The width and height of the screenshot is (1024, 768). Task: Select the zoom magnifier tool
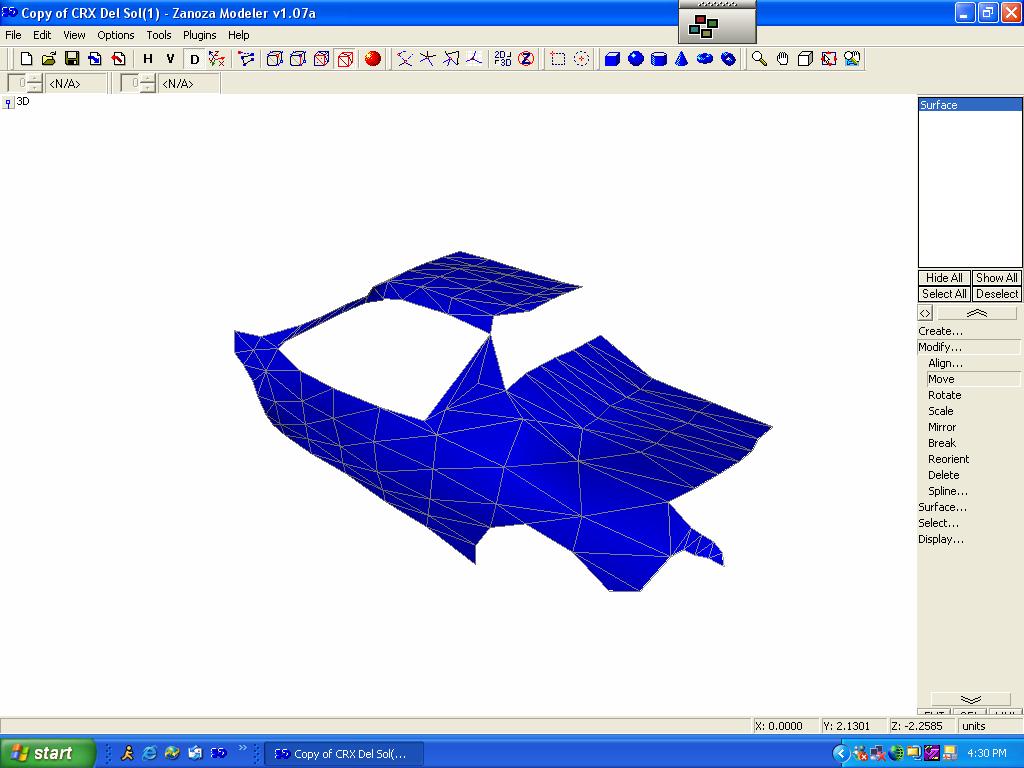[x=759, y=59]
